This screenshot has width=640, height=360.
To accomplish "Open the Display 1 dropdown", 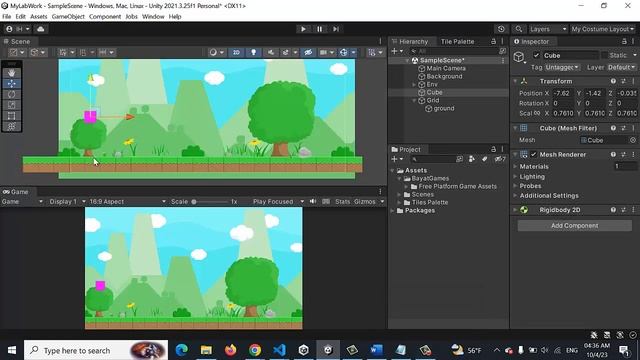I will pyautogui.click(x=67, y=201).
